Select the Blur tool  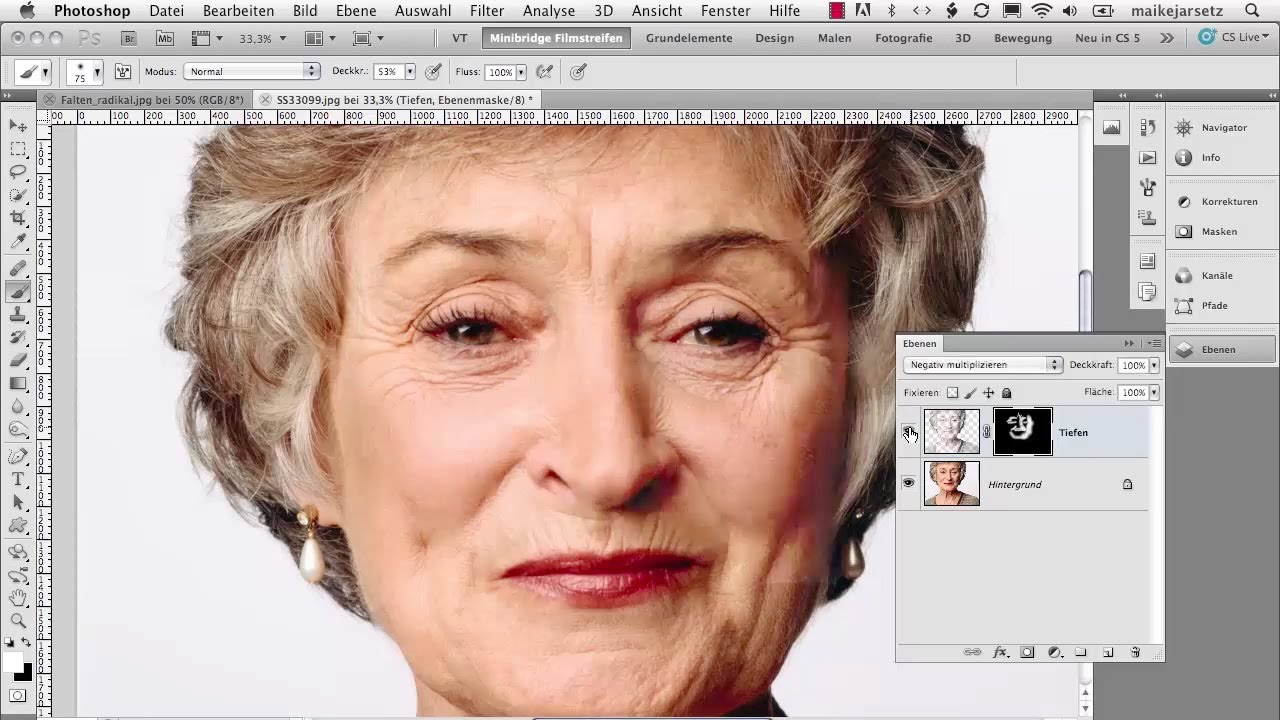click(18, 407)
